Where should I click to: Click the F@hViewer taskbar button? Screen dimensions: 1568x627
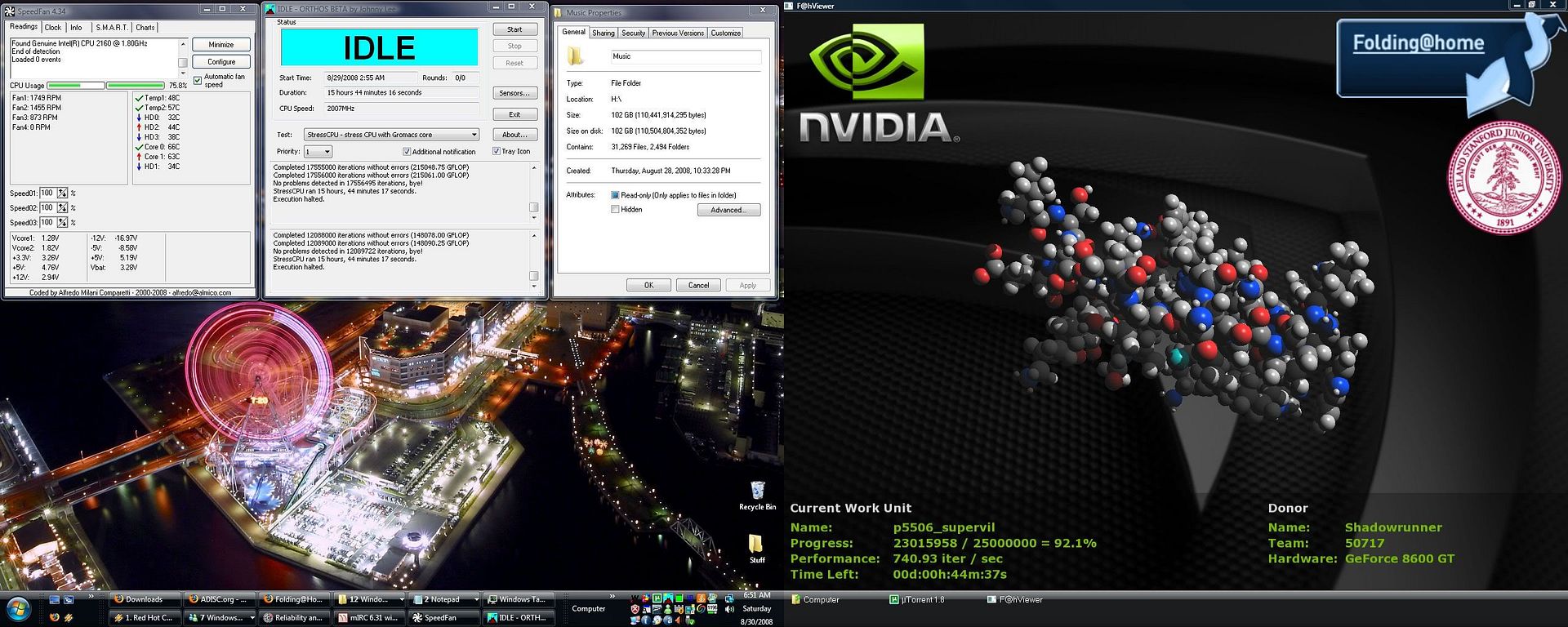coord(1015,599)
